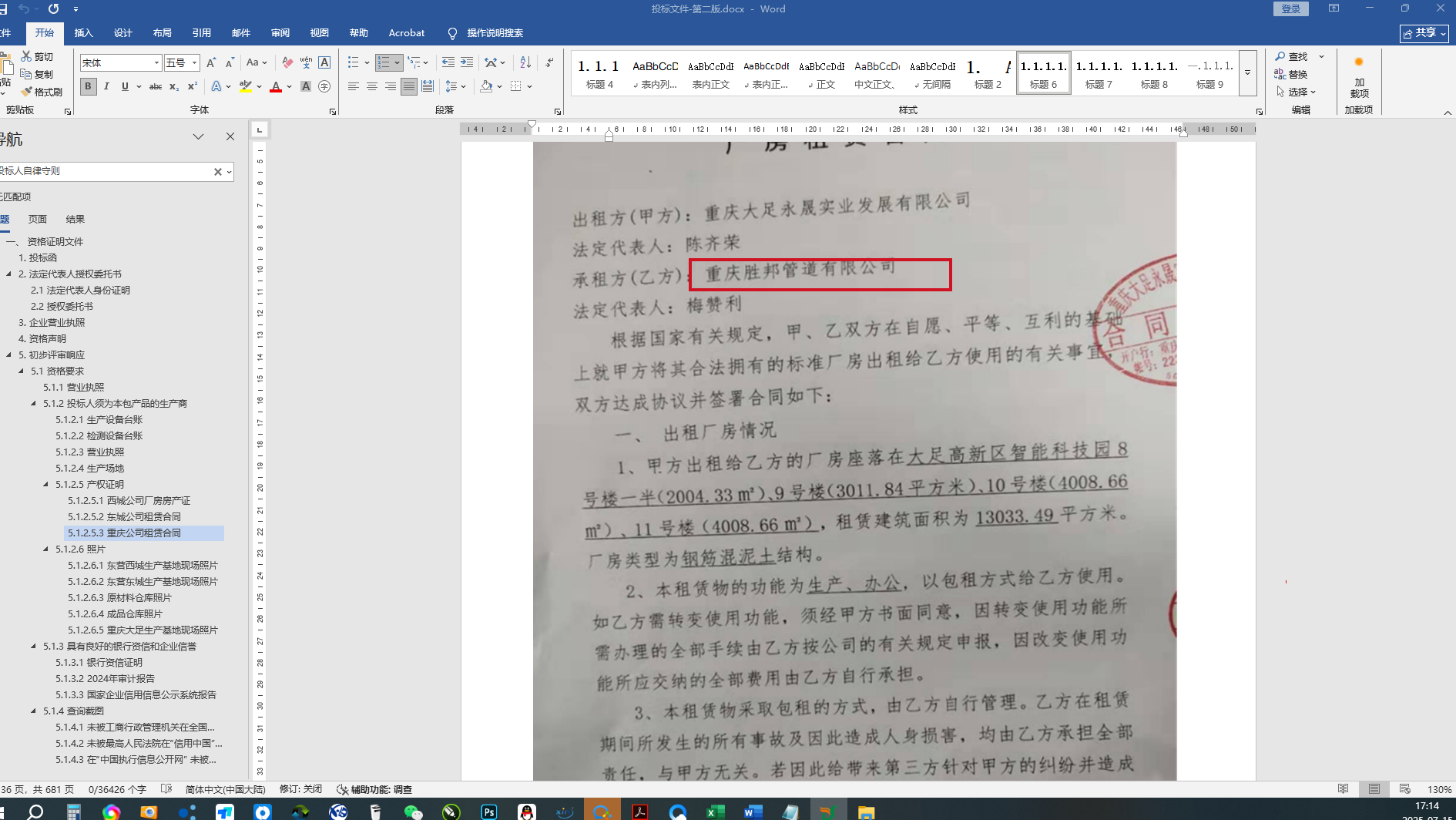Viewport: 1456px width, 820px height.
Task: Go to heading 5.1.2.5.2 东城公司租赁合同
Action: 124,516
